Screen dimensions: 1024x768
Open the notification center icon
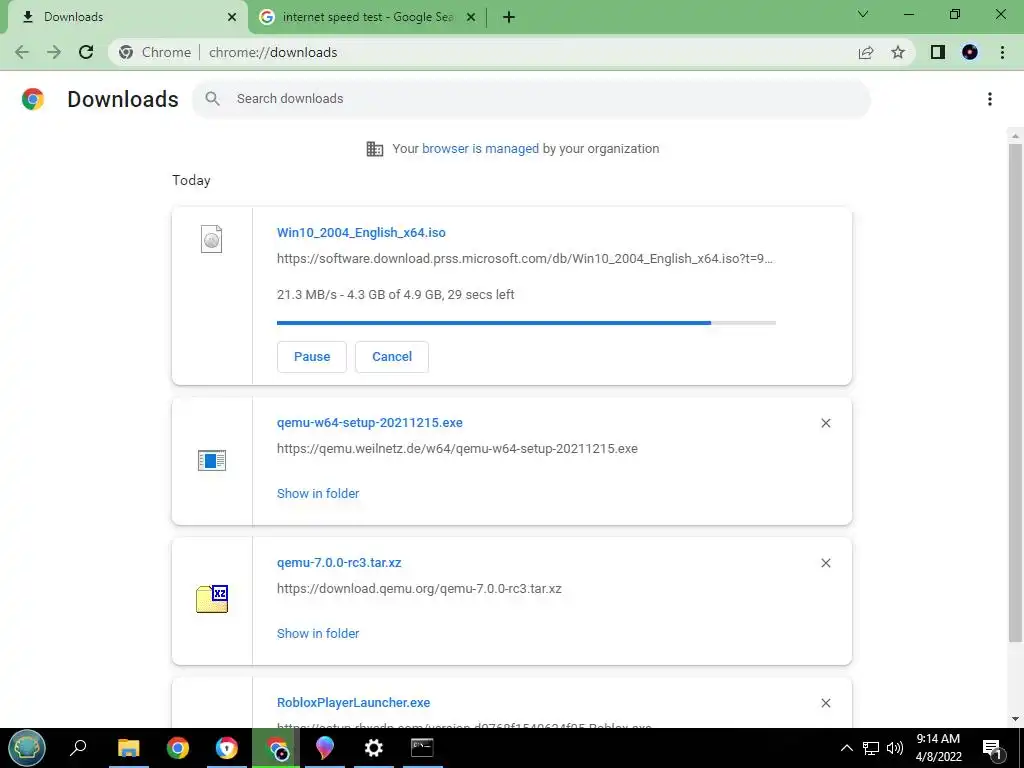pyautogui.click(x=993, y=749)
